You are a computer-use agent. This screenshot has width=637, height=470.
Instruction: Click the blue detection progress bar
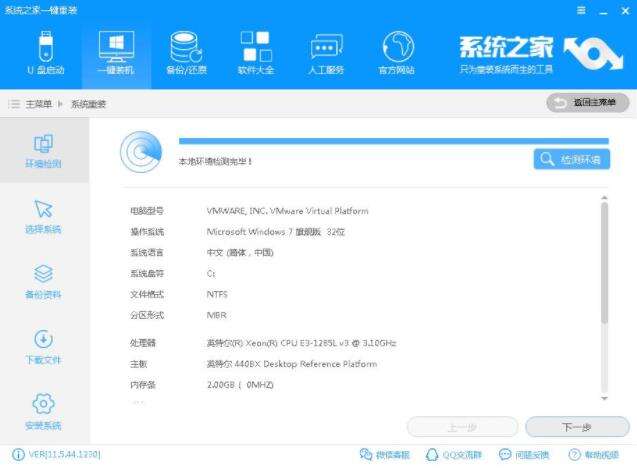(394, 141)
